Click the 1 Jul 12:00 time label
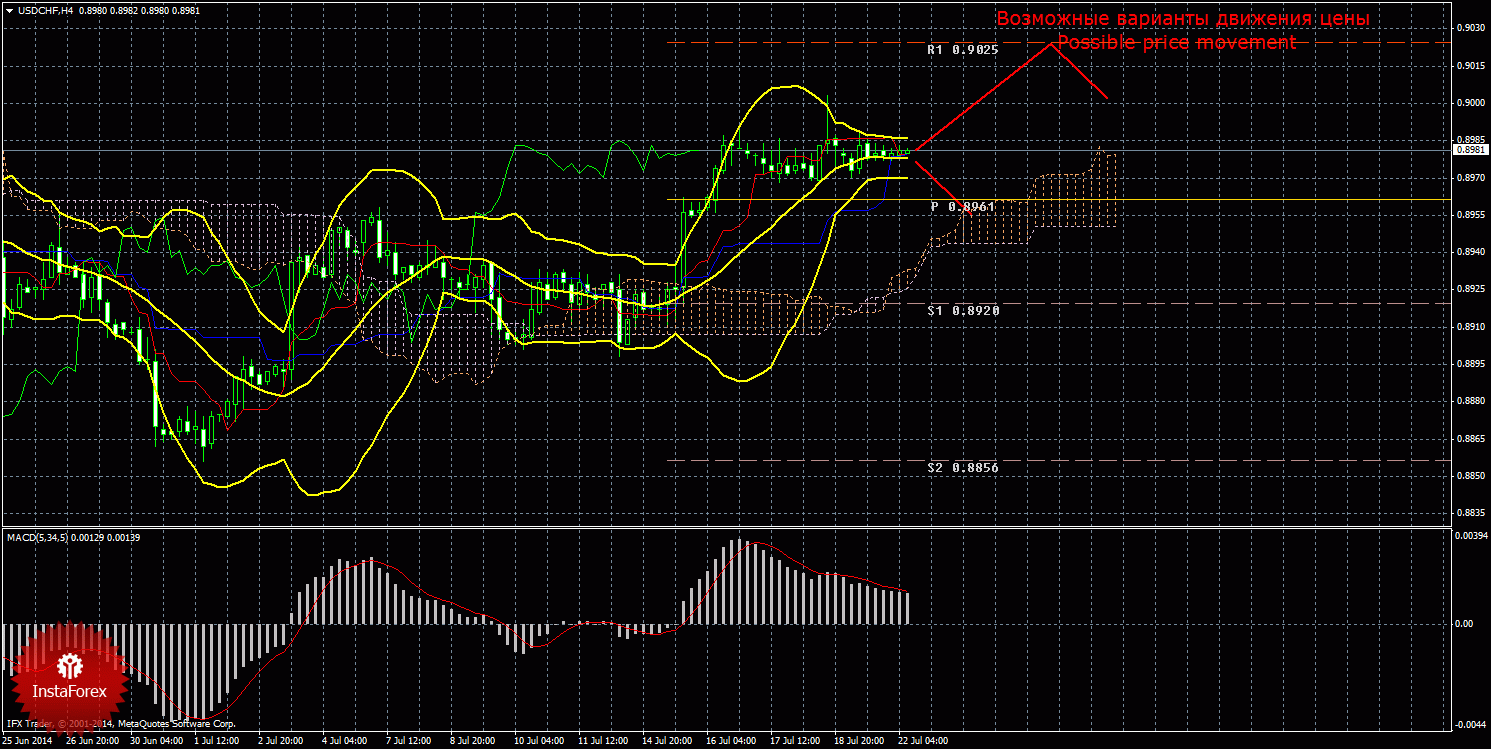This screenshot has width=1491, height=749. (217, 742)
